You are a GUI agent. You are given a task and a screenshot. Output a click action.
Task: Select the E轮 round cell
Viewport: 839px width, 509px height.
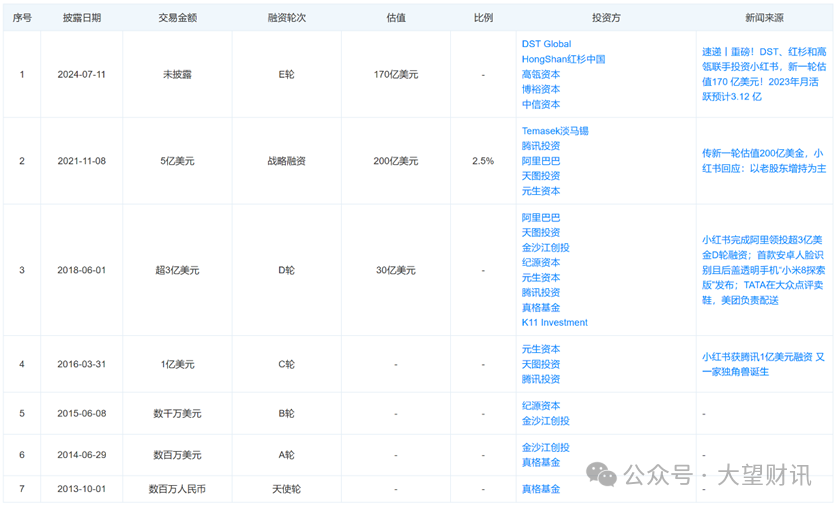(287, 74)
